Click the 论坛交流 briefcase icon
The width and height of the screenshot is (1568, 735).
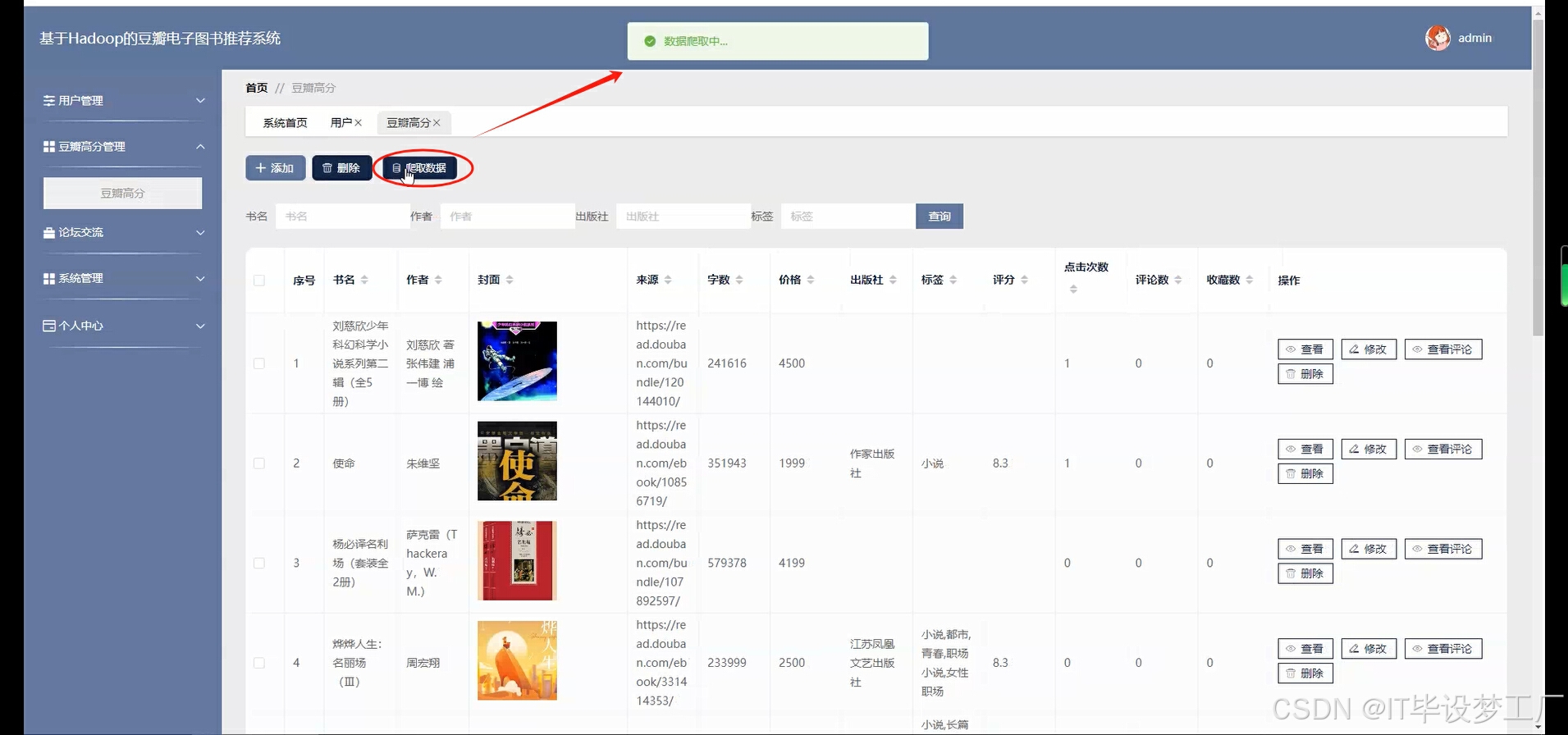click(x=49, y=232)
